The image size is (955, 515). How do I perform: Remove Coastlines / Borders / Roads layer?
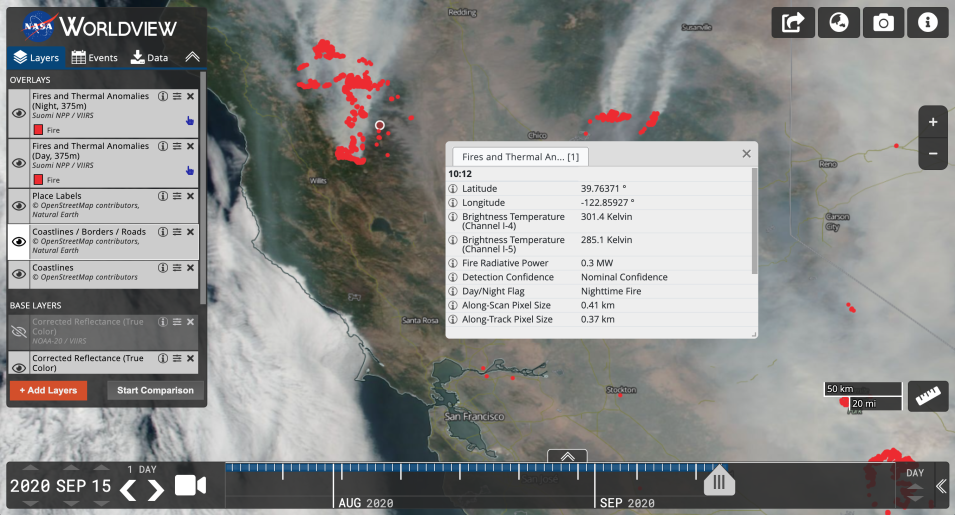pos(191,232)
